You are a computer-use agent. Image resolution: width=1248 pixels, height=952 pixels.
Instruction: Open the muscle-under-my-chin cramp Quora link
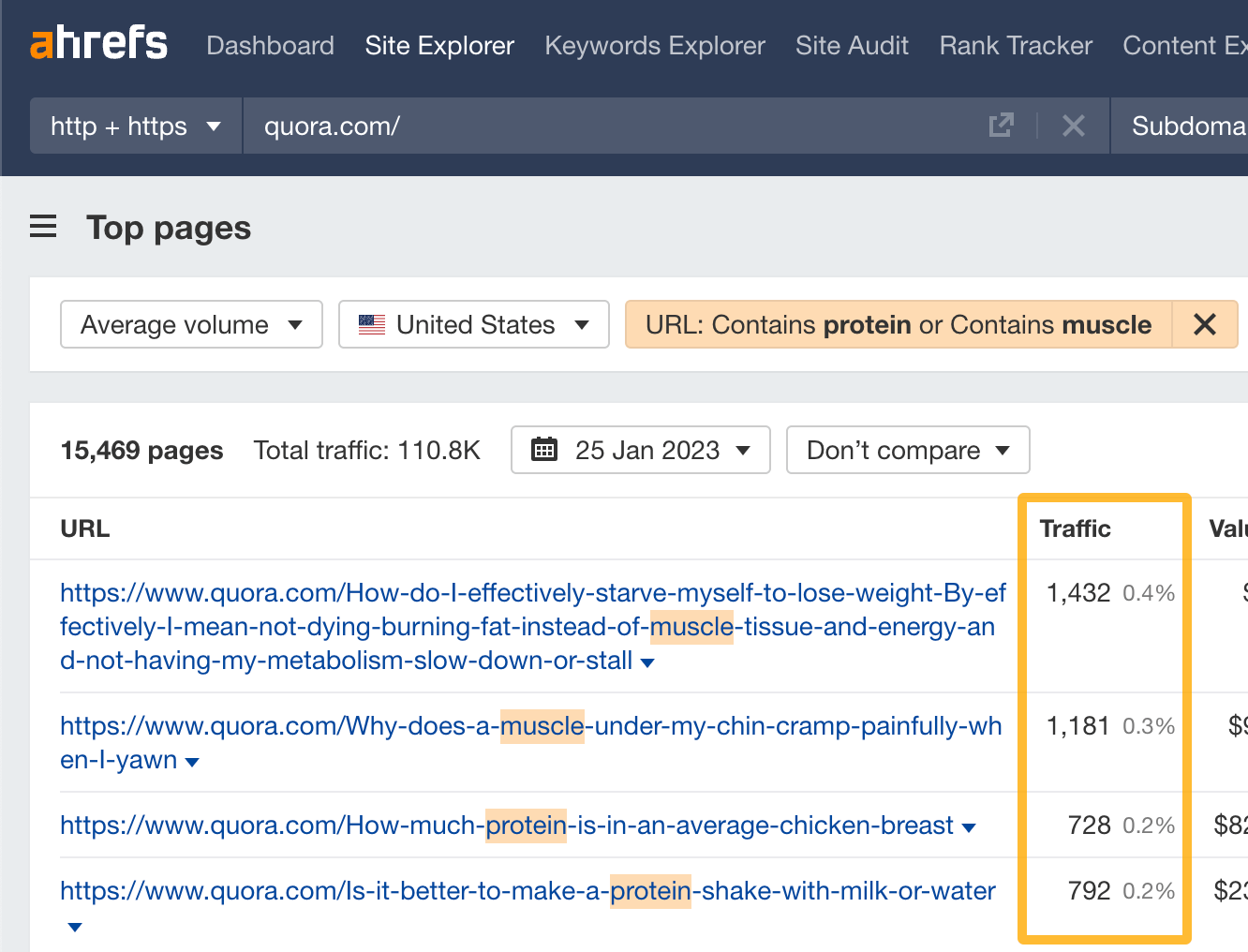530,725
